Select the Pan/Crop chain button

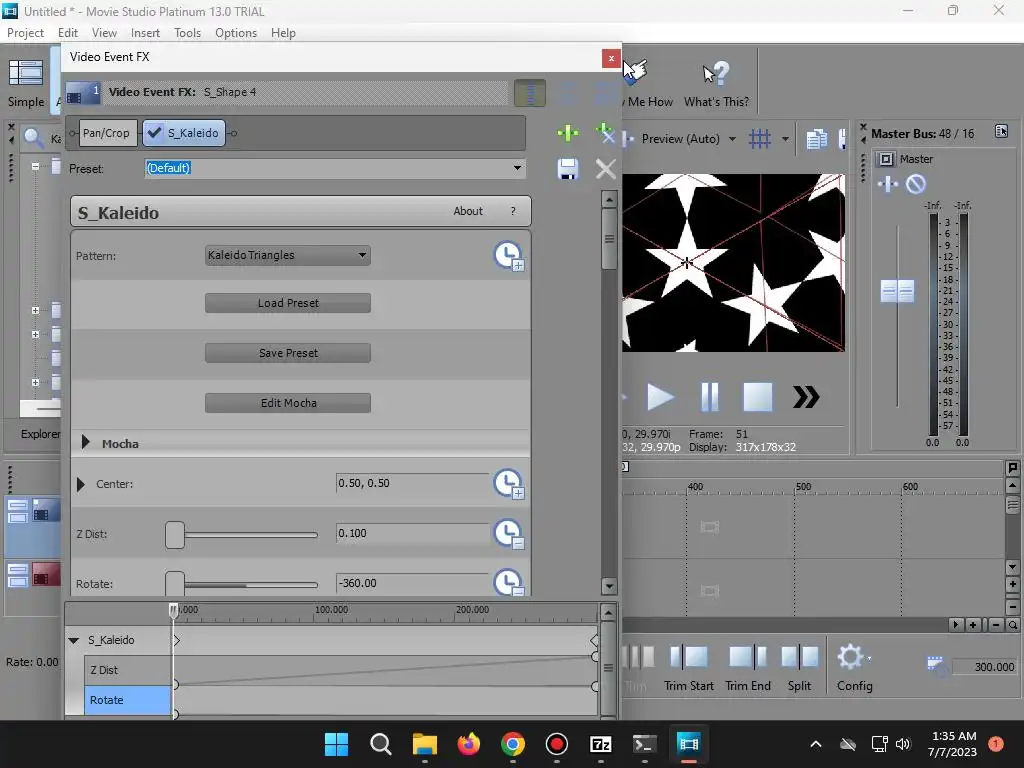click(x=106, y=133)
